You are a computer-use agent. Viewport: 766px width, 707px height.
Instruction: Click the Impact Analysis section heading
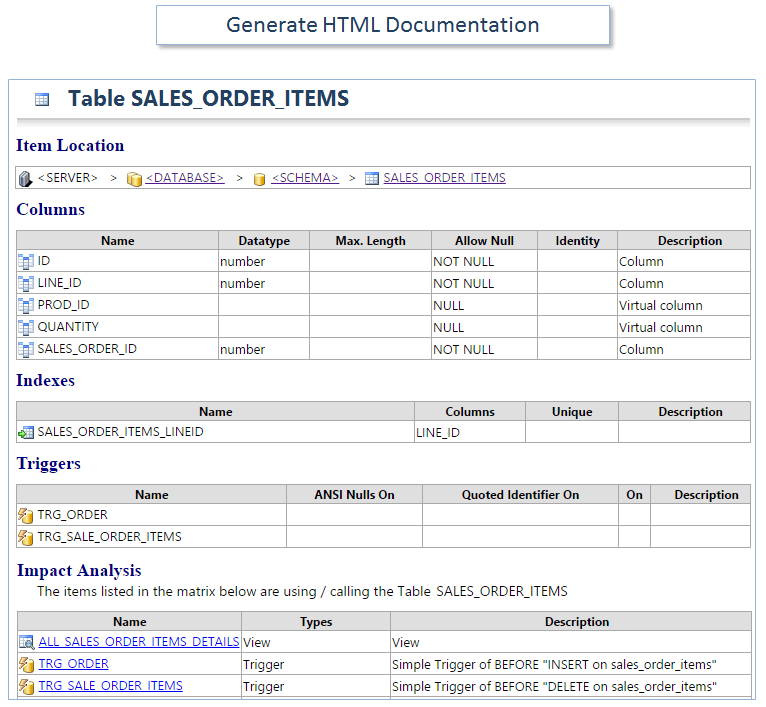coord(79,571)
